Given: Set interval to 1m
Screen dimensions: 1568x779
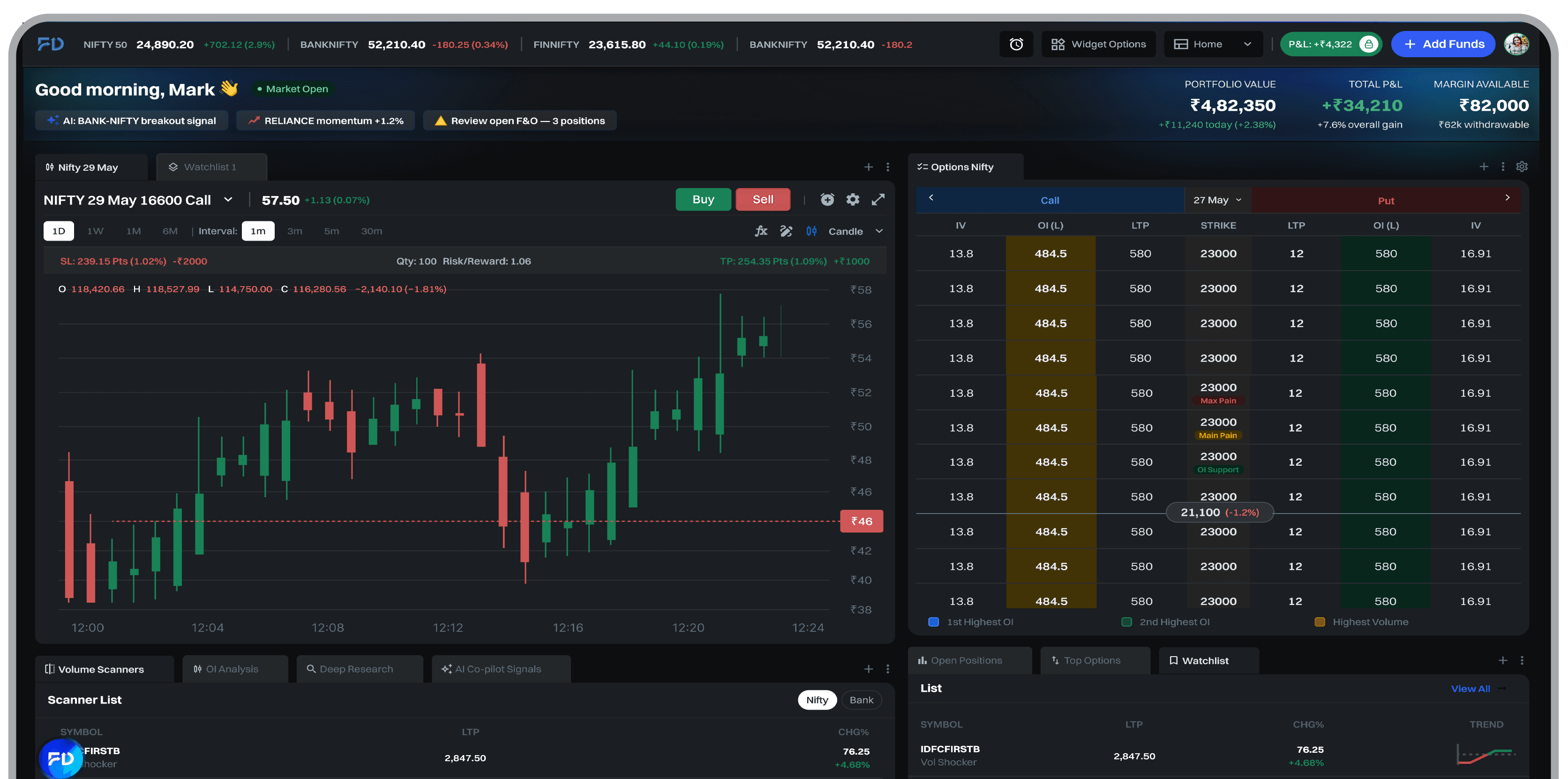Looking at the screenshot, I should [258, 231].
